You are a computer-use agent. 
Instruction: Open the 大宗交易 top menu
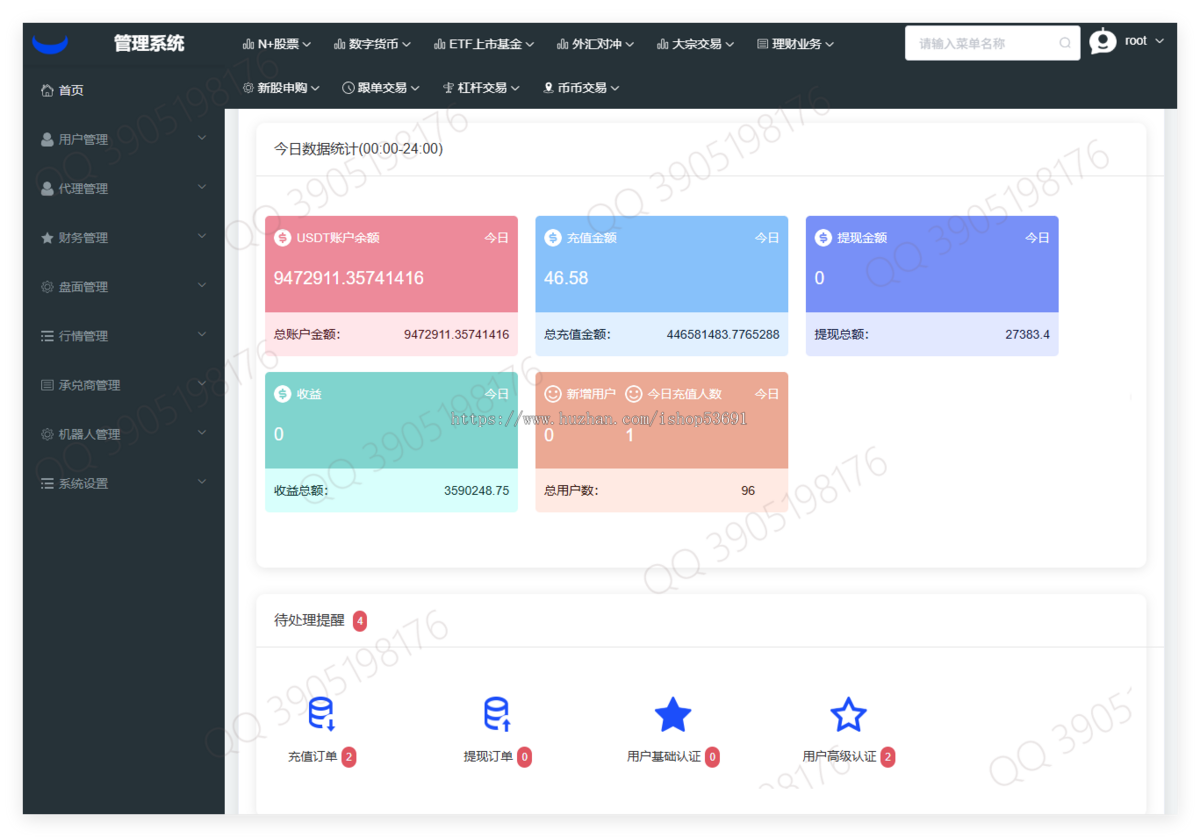point(695,44)
